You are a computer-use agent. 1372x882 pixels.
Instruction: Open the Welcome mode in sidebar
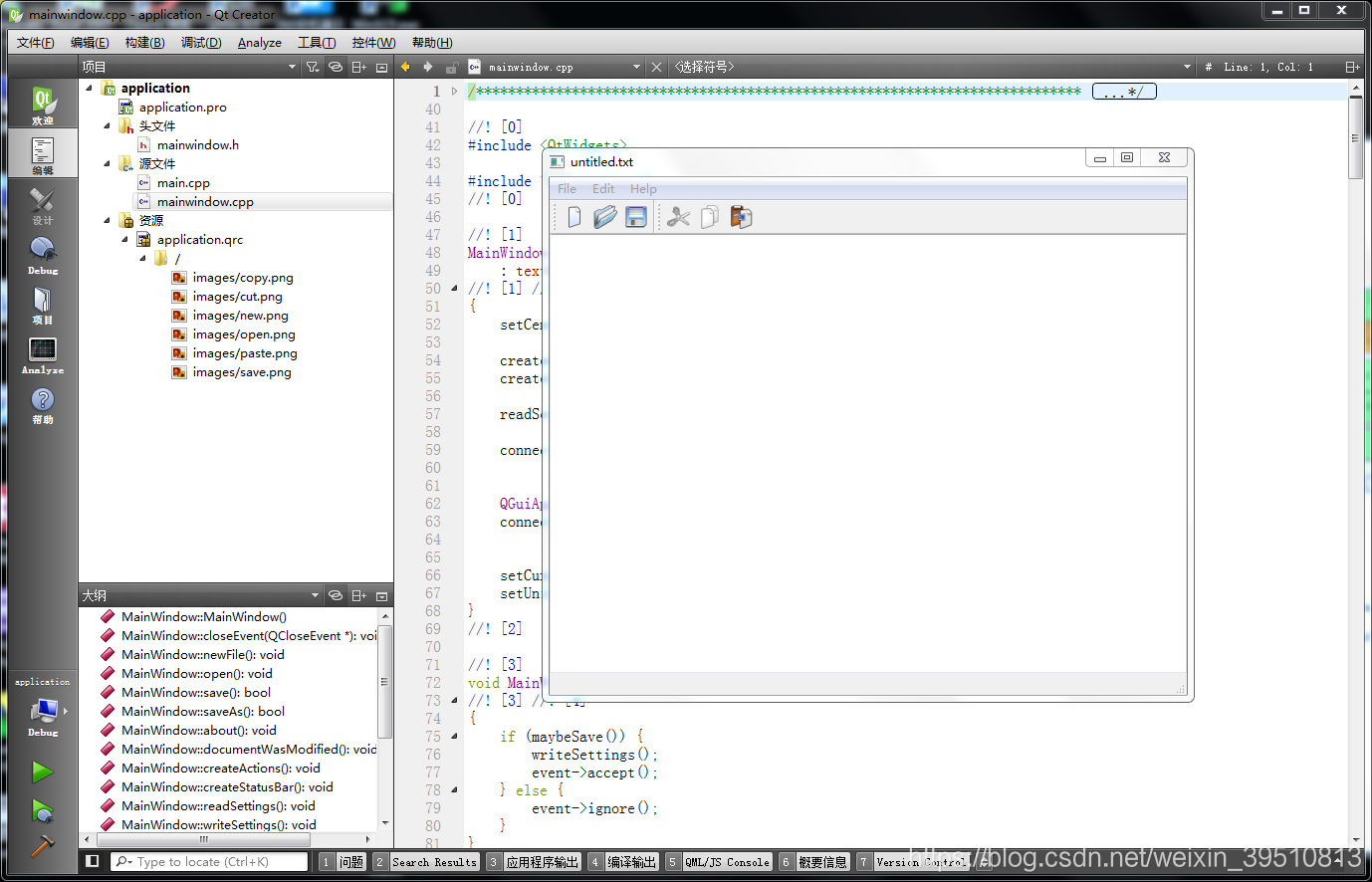pos(43,104)
